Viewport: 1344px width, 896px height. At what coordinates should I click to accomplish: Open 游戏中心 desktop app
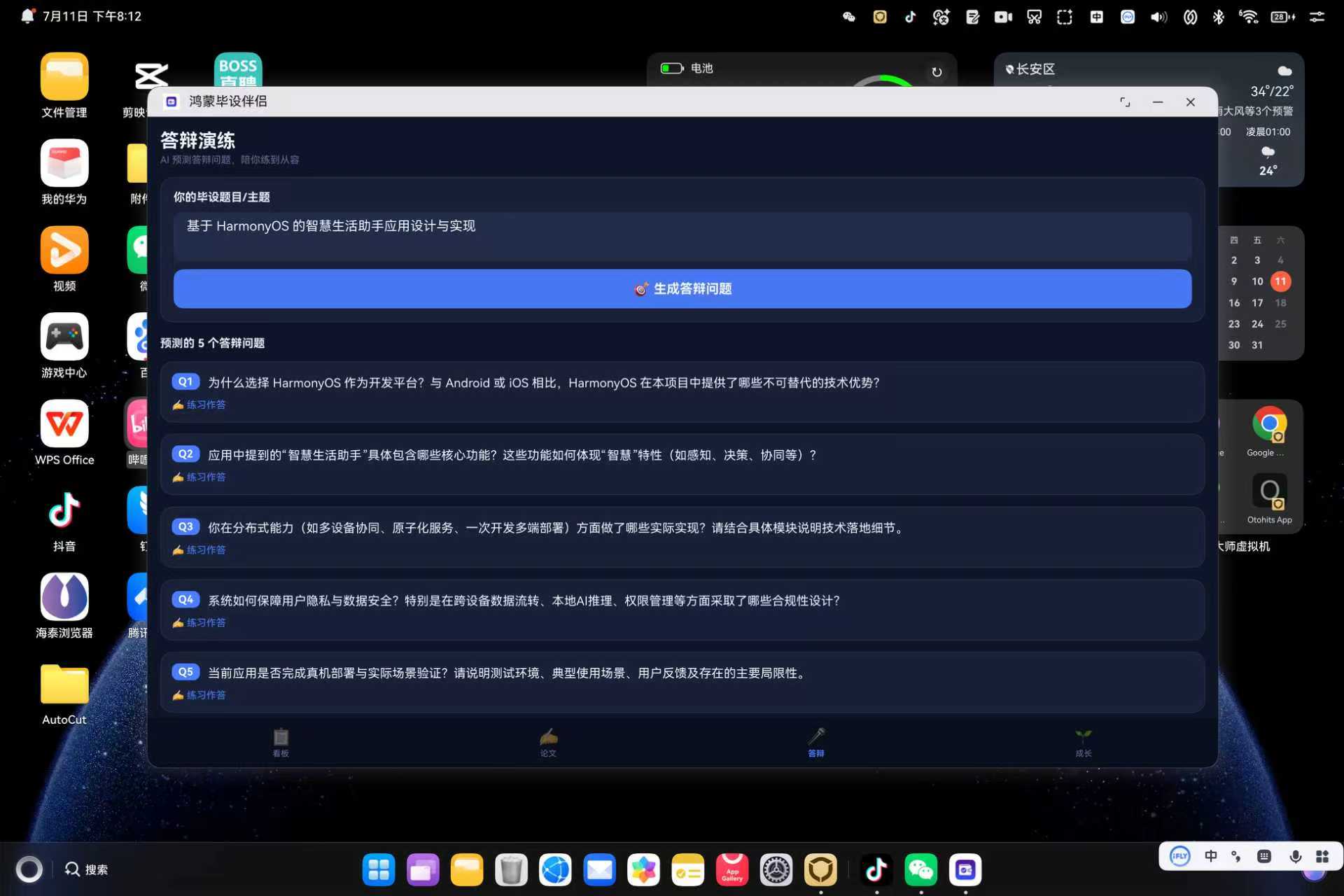(64, 346)
